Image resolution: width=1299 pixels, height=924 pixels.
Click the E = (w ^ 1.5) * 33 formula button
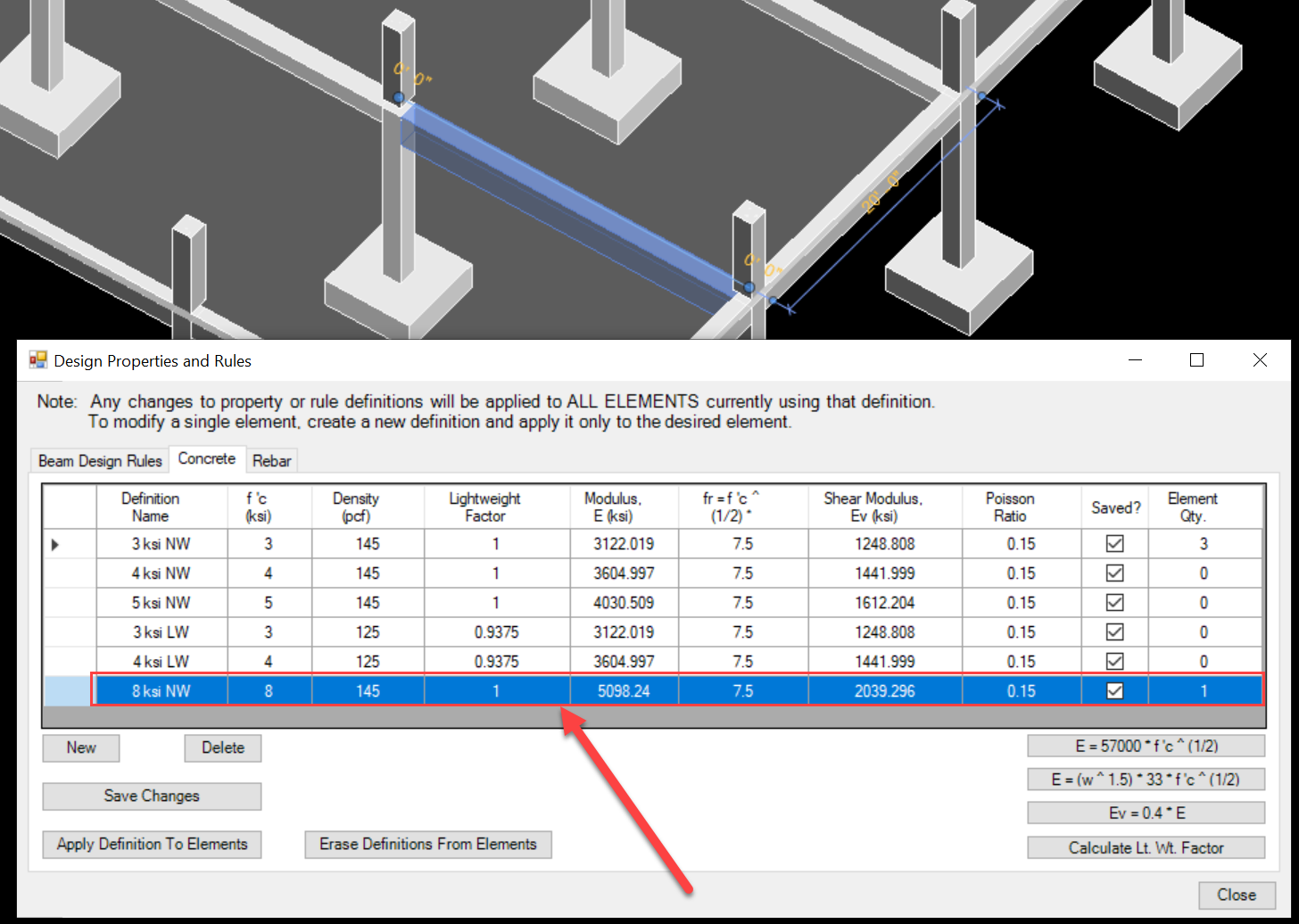(x=1146, y=780)
